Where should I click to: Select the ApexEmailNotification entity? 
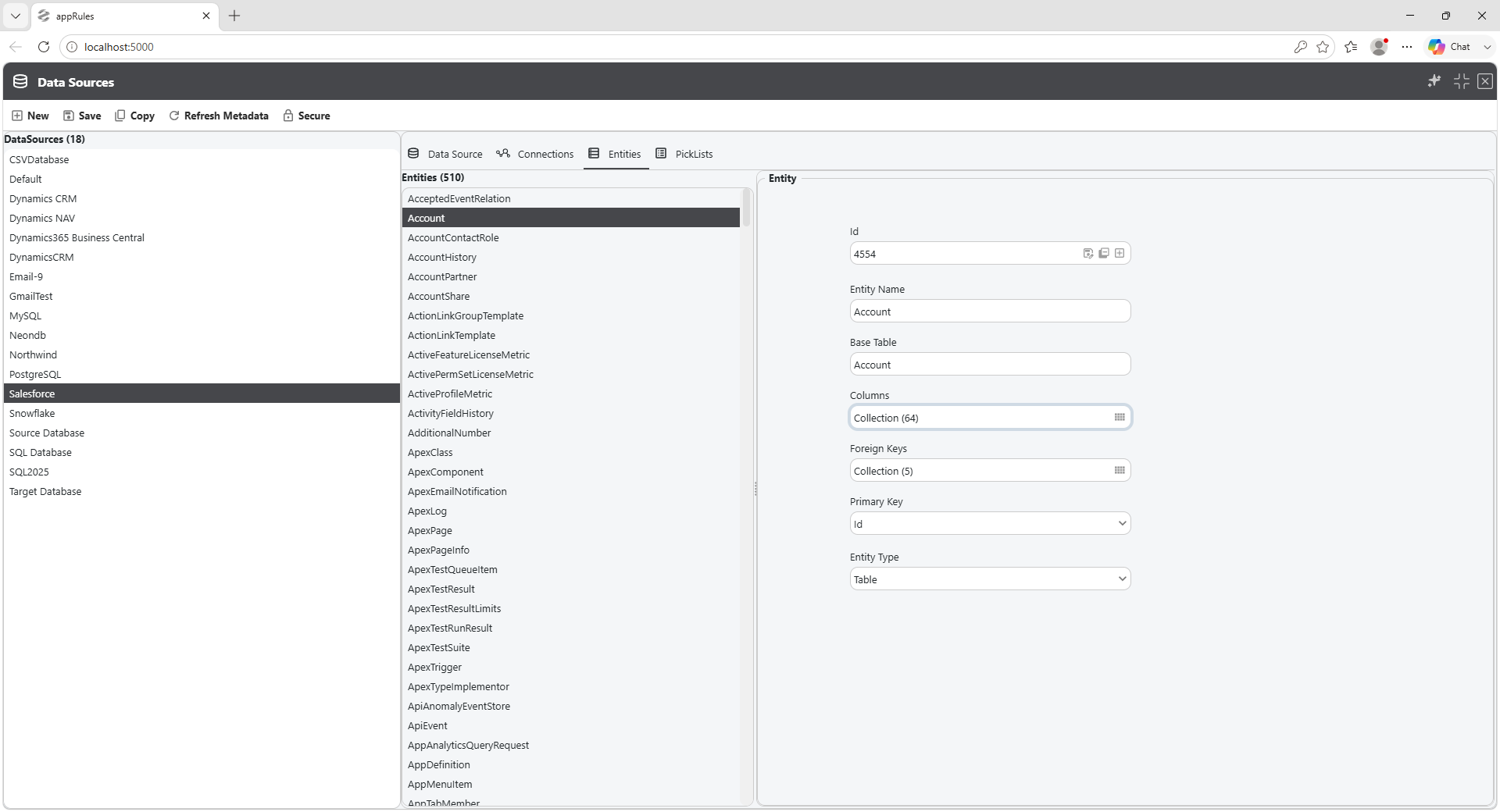[x=571, y=491]
